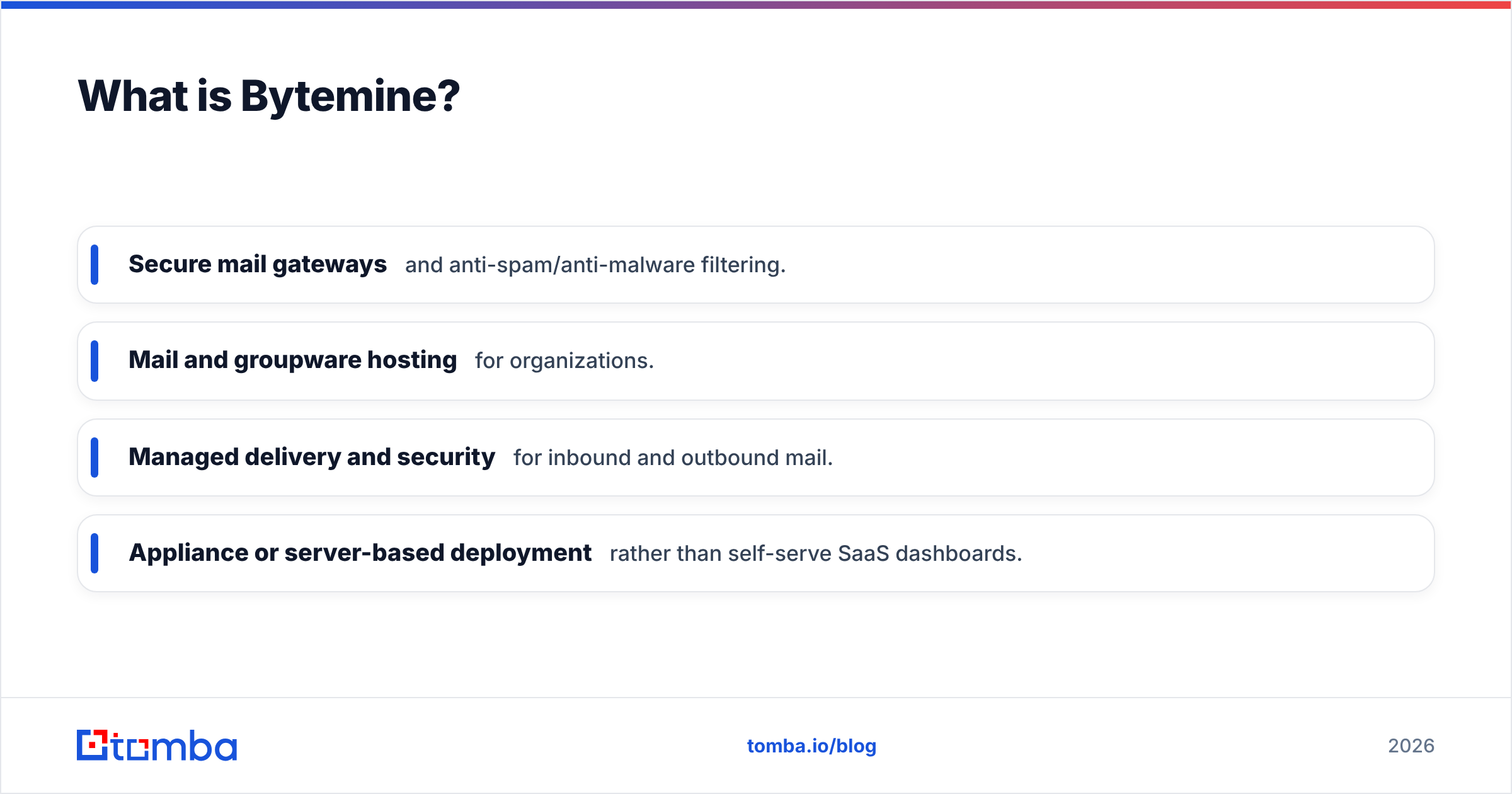This screenshot has width=1512, height=794.
Task: Open the tomba.io/blog link
Action: [x=811, y=746]
